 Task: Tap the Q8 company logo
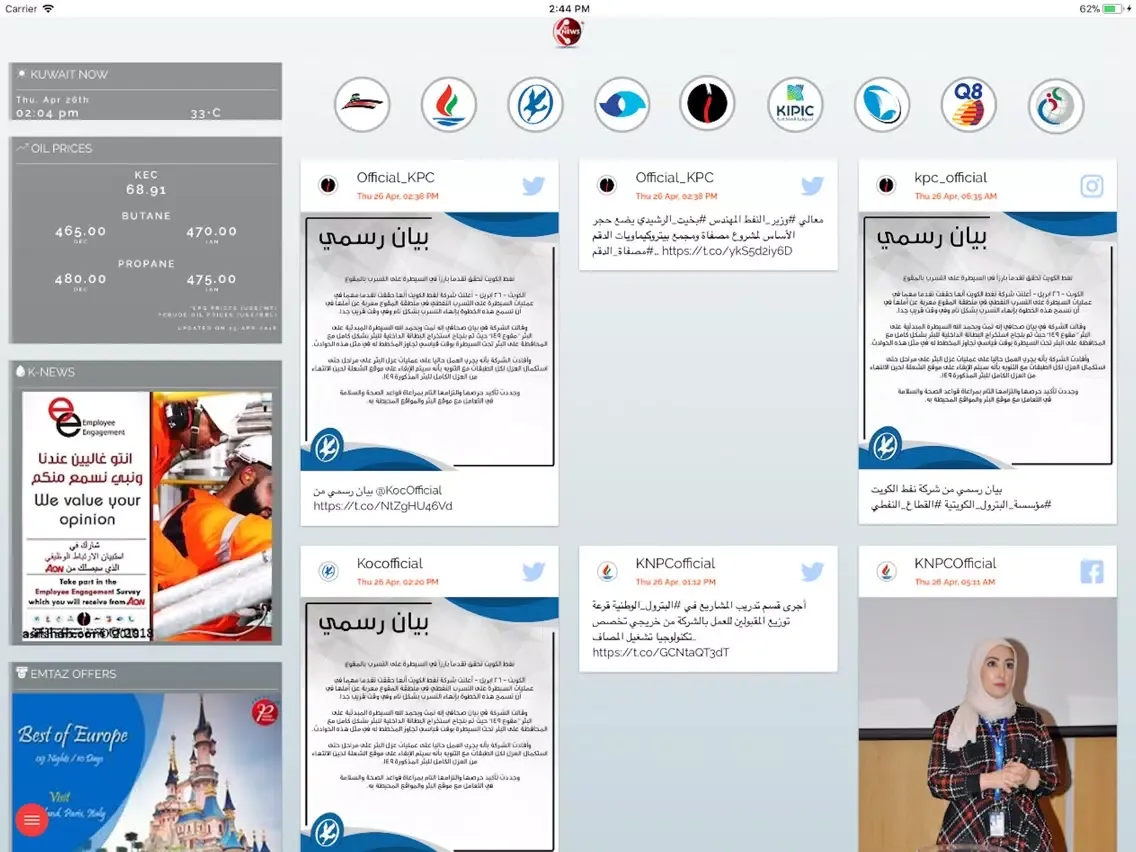coord(969,104)
